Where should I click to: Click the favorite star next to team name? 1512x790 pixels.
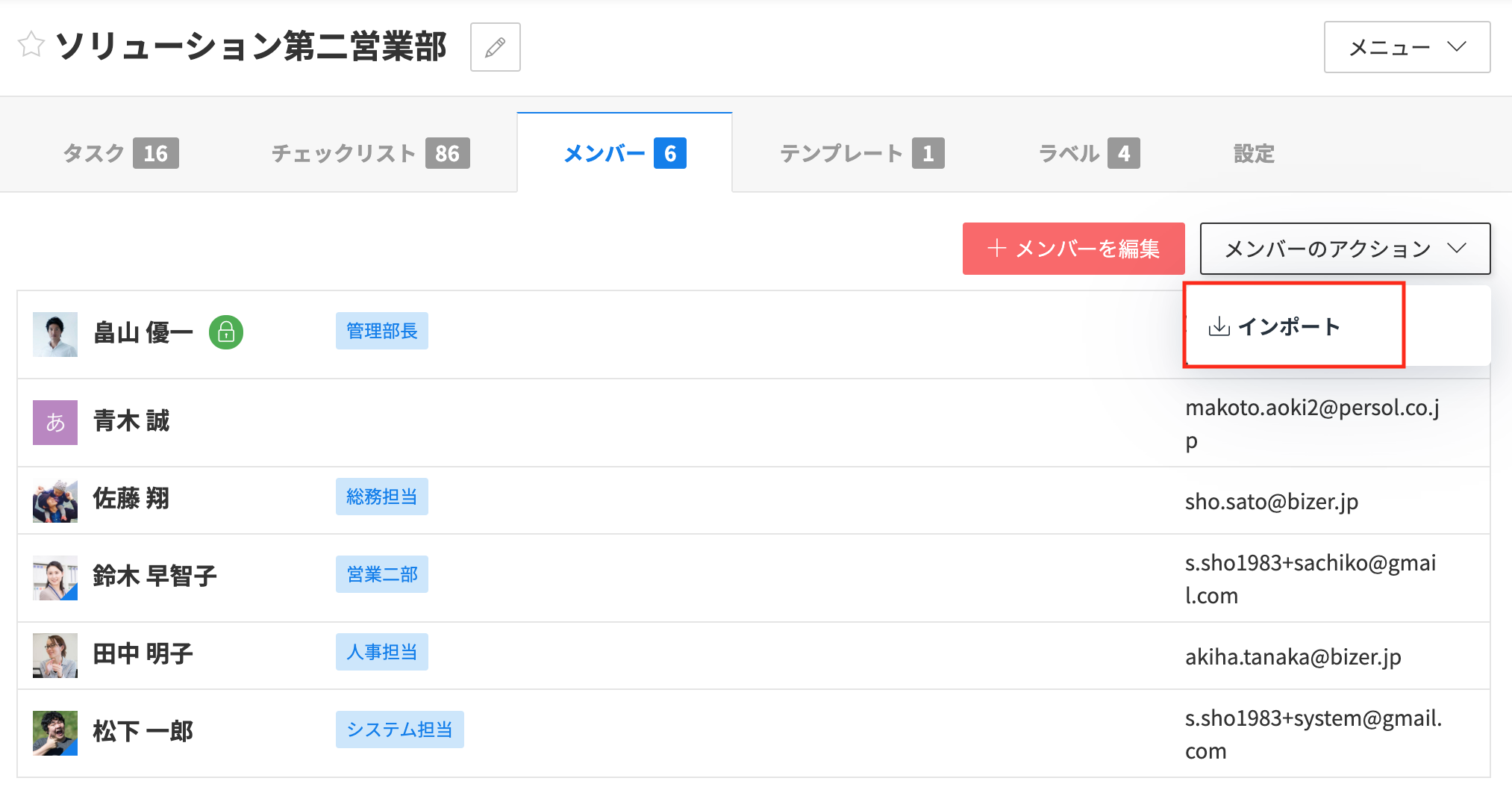31,45
